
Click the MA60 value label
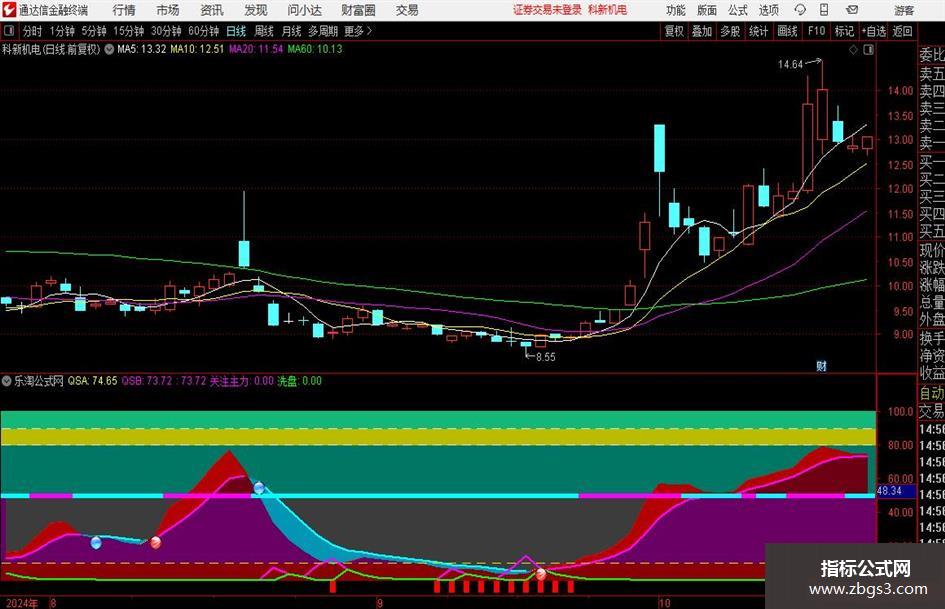click(315, 49)
